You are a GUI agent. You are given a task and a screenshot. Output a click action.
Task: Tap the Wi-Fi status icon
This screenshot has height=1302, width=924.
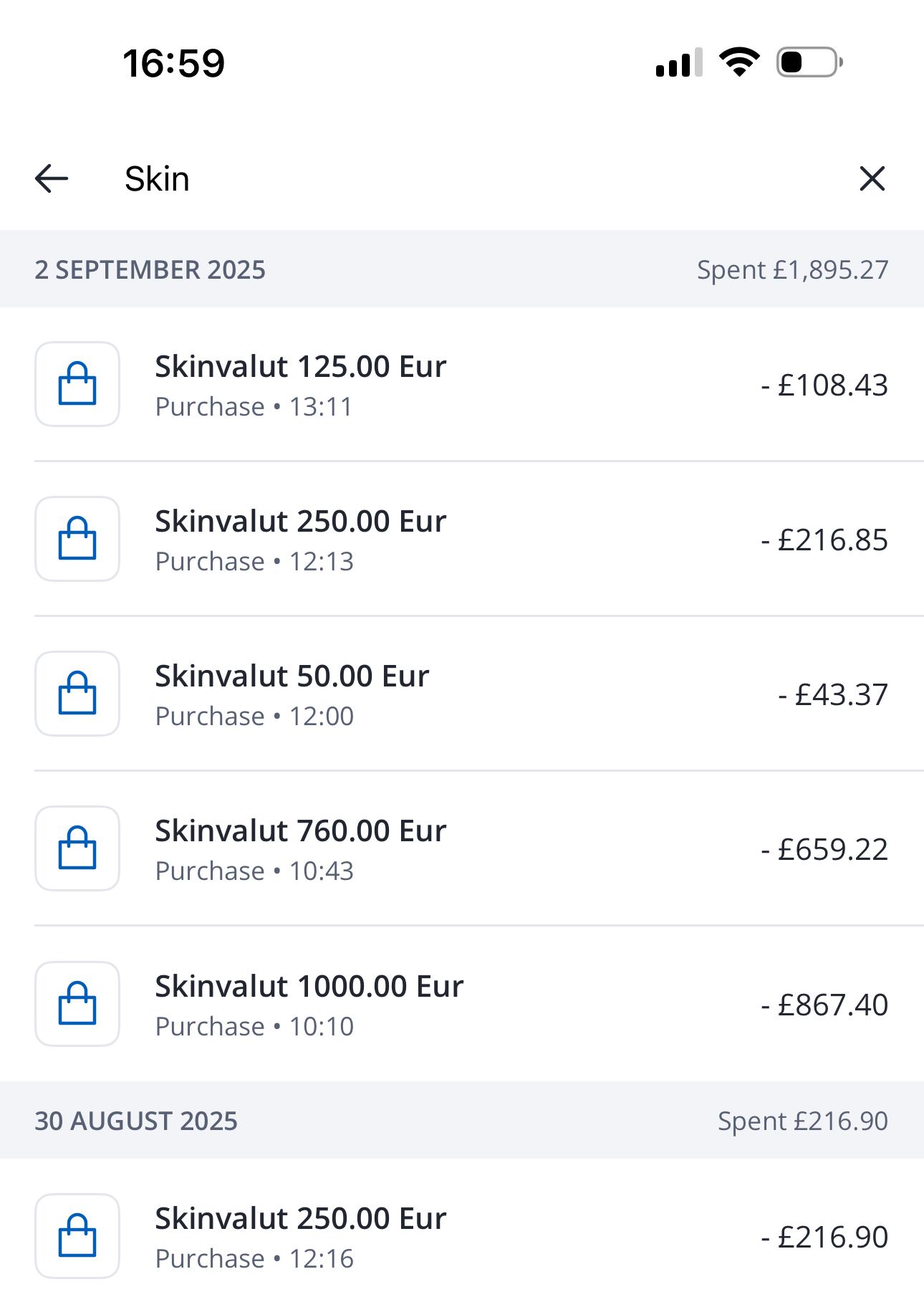coord(739,62)
